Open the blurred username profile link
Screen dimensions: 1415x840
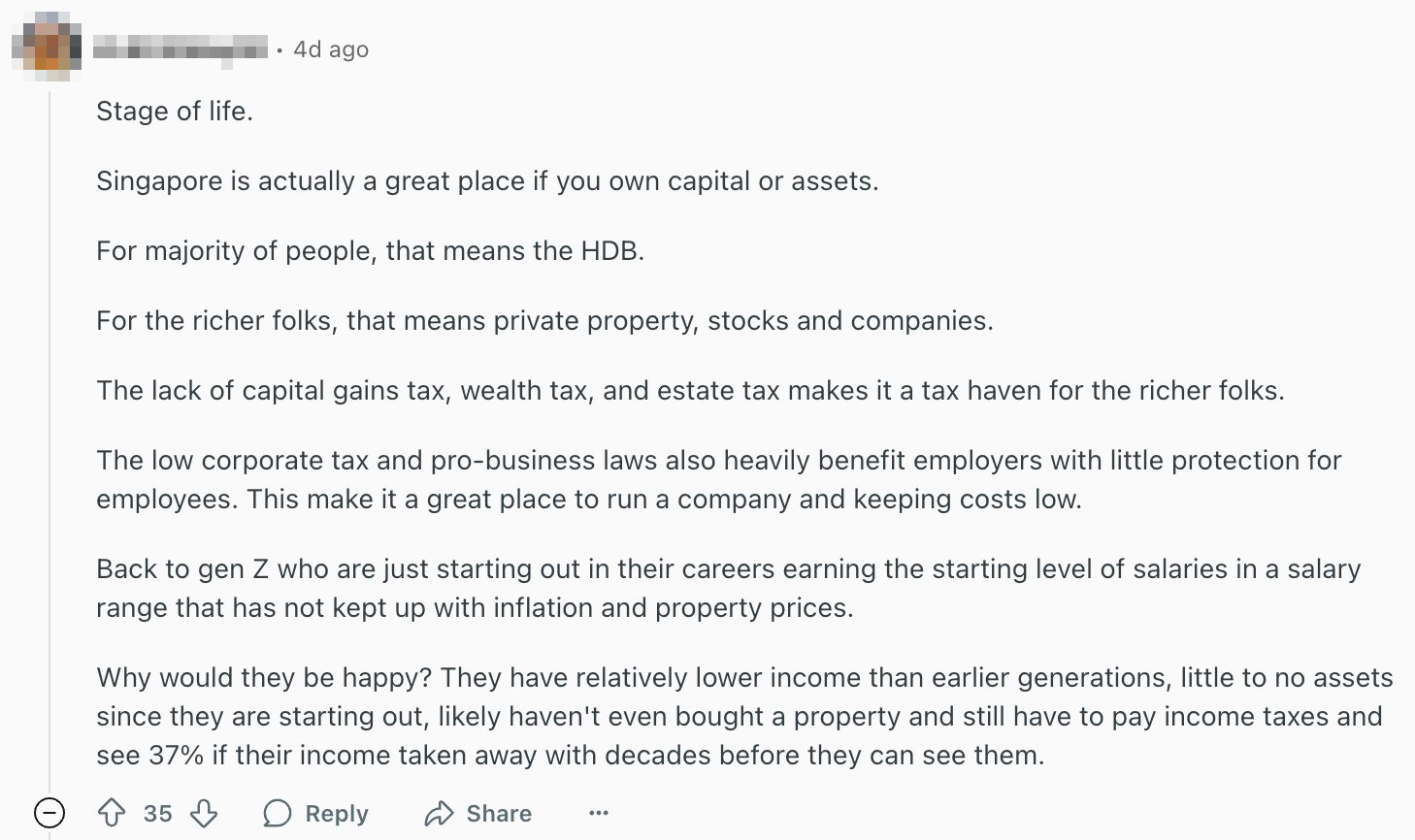pos(181,48)
